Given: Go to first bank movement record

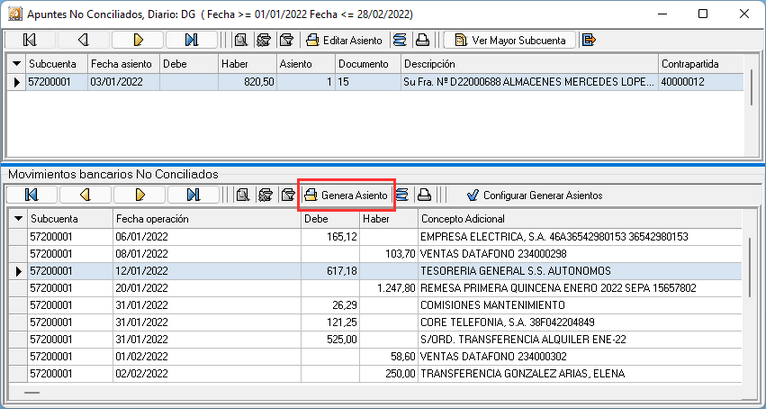Looking at the screenshot, I should (x=32, y=195).
